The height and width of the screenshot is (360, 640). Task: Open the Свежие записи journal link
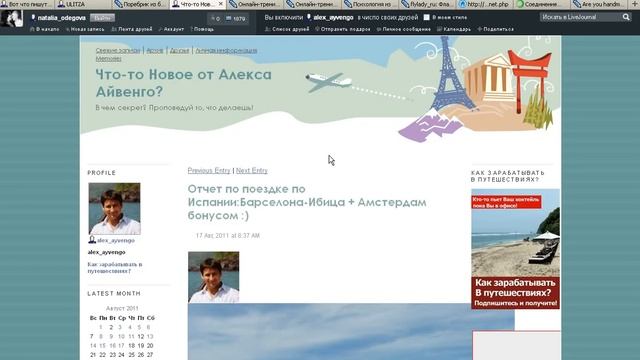click(x=118, y=51)
